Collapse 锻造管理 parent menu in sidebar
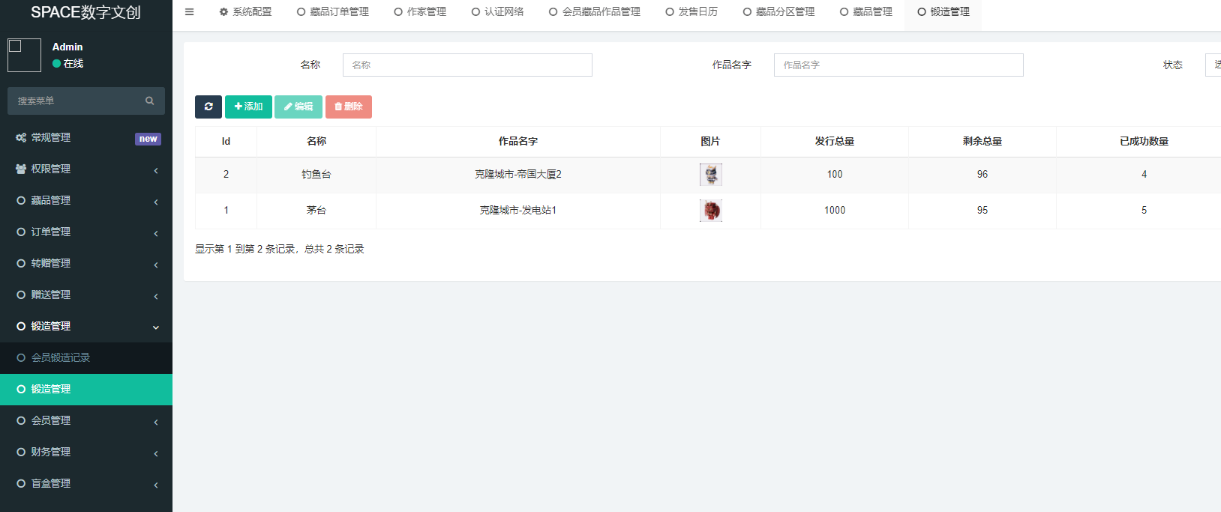 (86, 326)
